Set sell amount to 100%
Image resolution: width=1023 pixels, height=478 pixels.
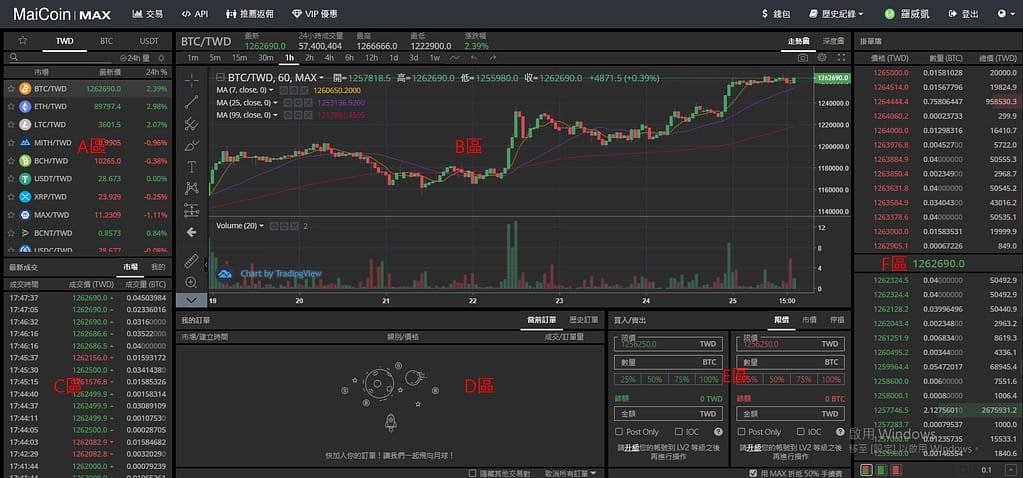pos(831,380)
